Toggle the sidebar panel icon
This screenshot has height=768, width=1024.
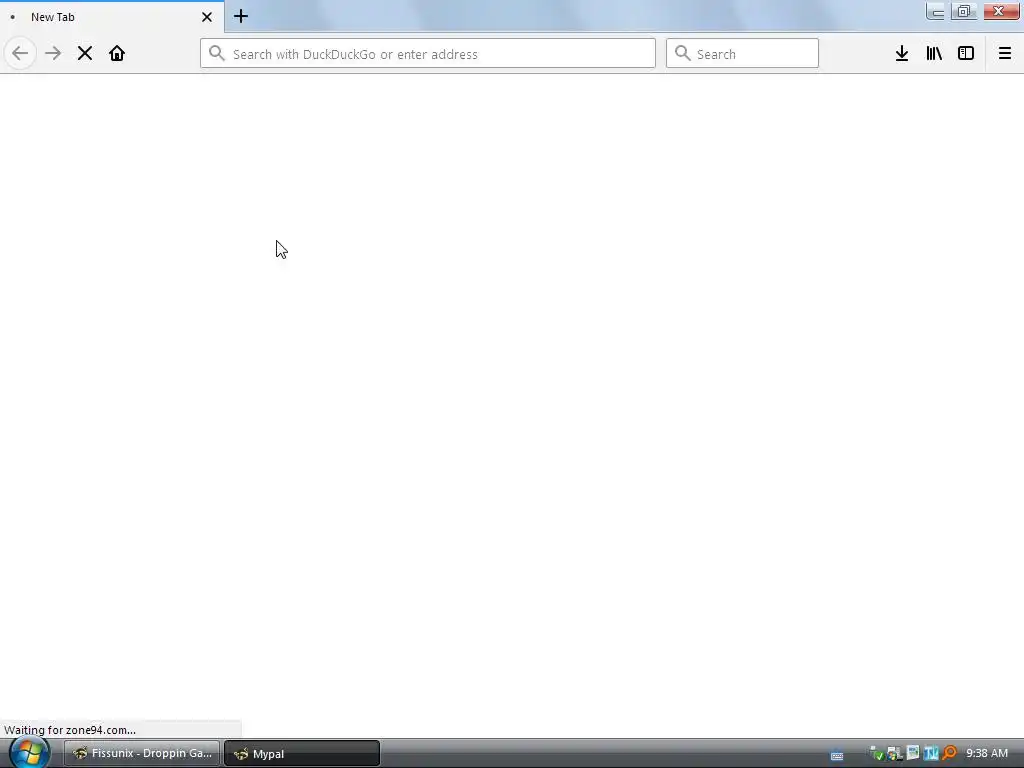pyautogui.click(x=966, y=54)
